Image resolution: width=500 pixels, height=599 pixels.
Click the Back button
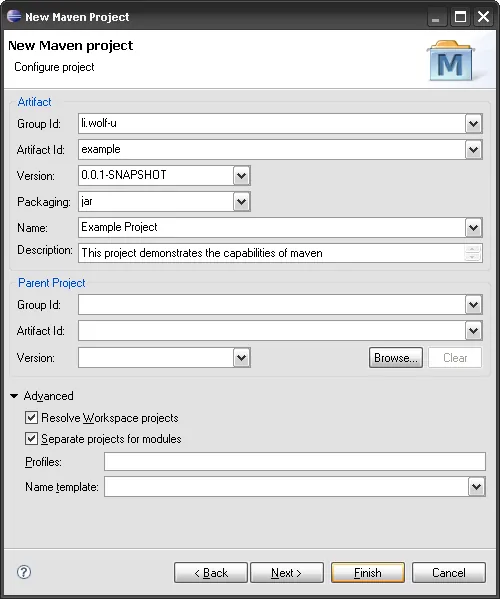[x=211, y=572]
